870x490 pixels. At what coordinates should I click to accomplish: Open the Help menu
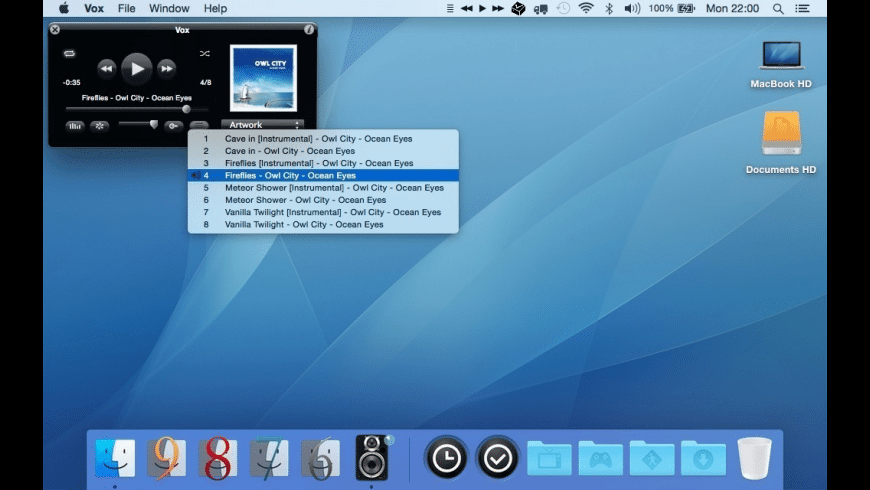[x=215, y=8]
